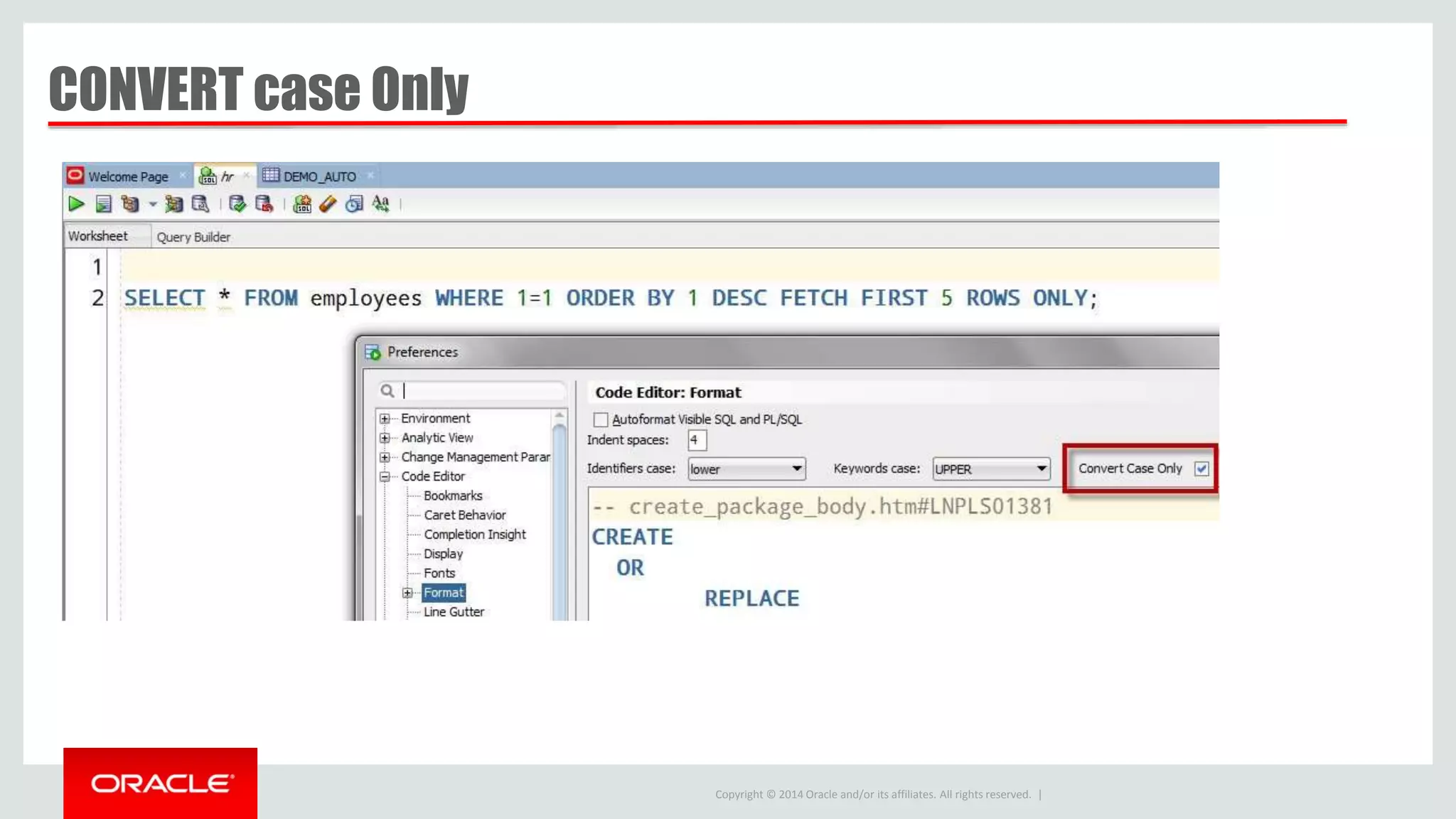Viewport: 1456px width, 819px height.
Task: Click into the SELECT statement on line 2
Action: point(611,299)
